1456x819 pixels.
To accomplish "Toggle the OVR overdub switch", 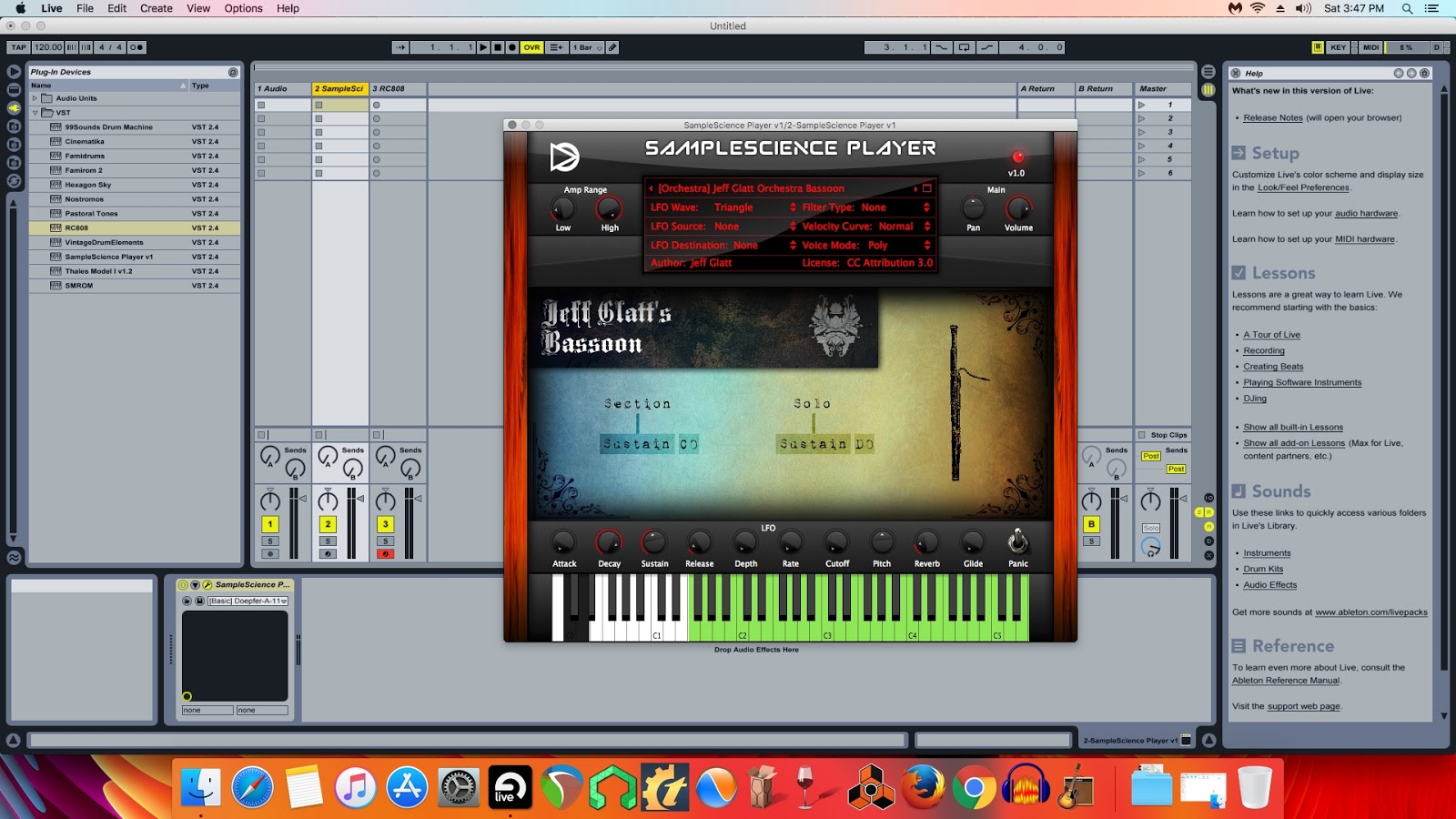I will coord(531,47).
